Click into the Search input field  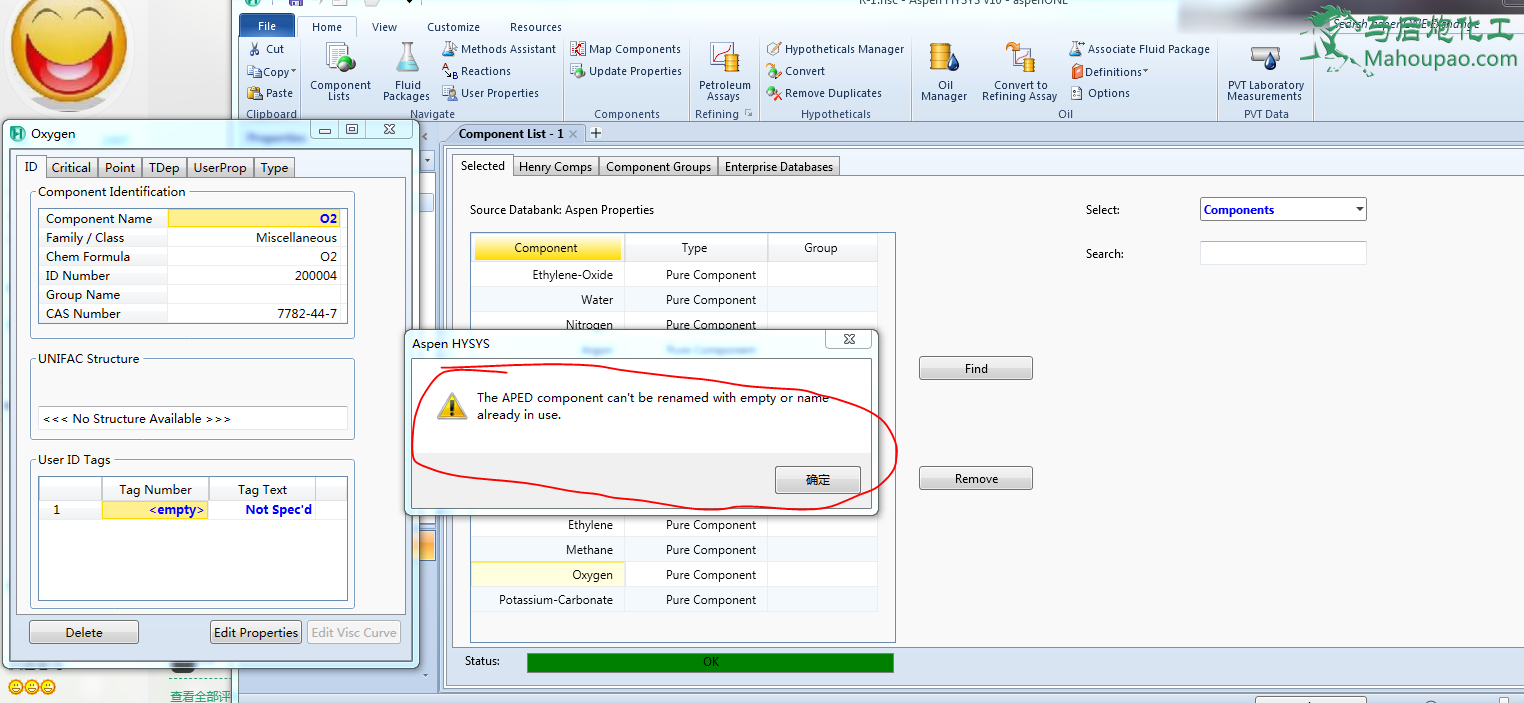coord(1282,253)
